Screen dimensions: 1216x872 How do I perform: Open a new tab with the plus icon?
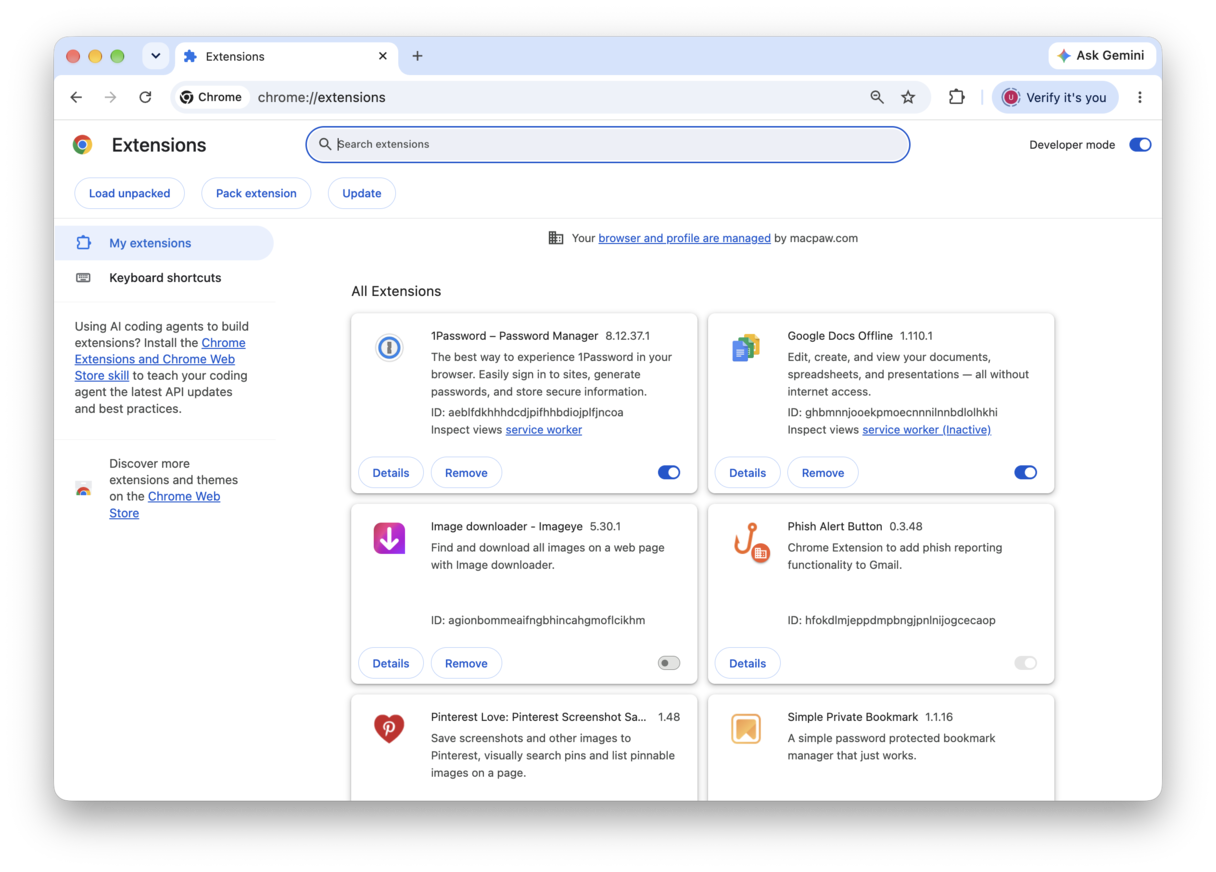(417, 56)
